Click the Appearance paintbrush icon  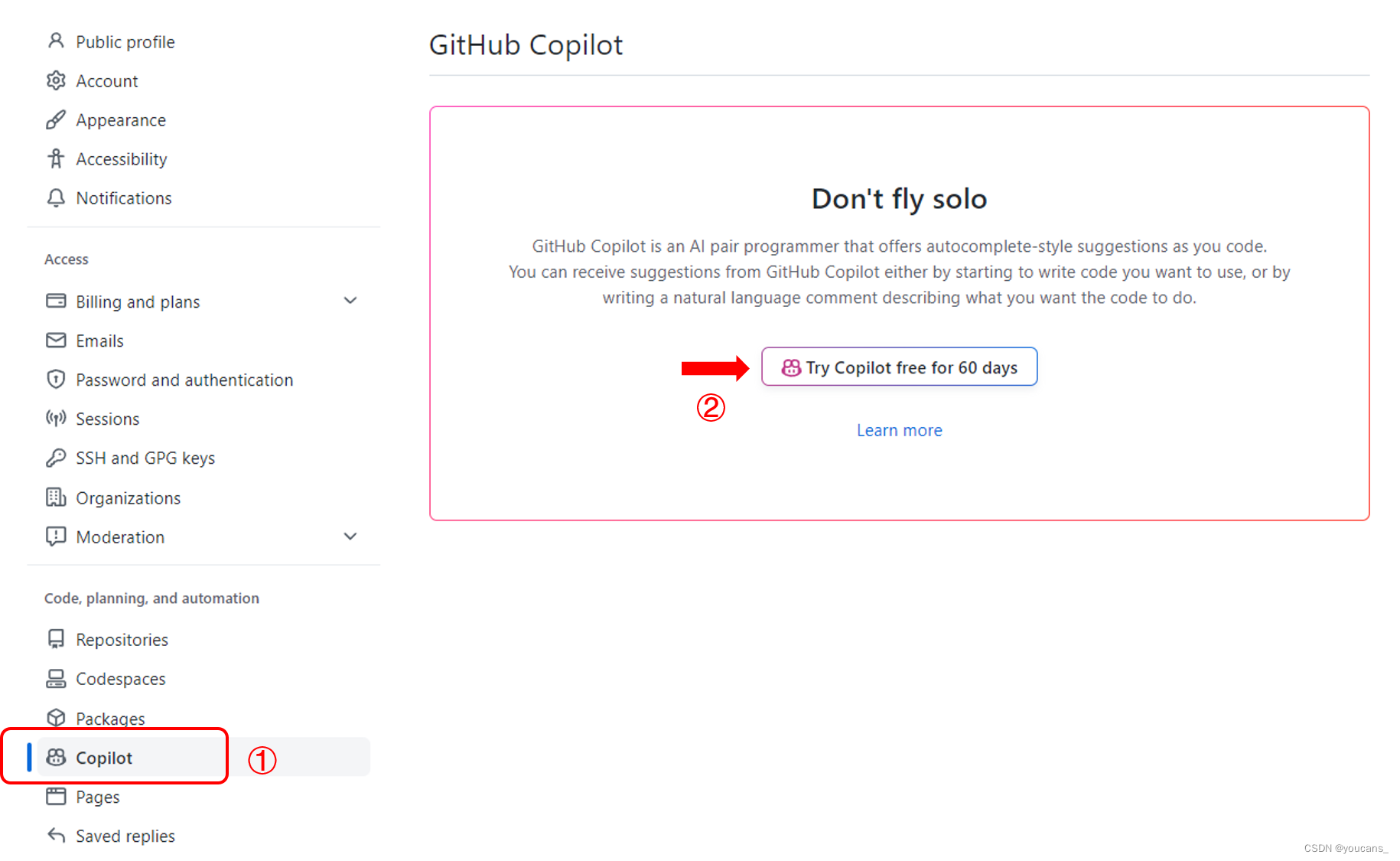[x=56, y=119]
